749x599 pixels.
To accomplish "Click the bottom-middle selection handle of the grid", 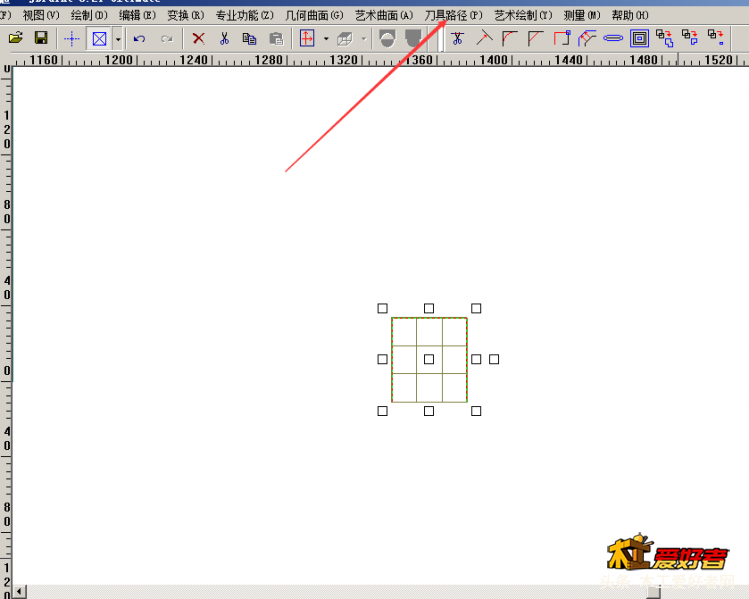I will coord(429,411).
